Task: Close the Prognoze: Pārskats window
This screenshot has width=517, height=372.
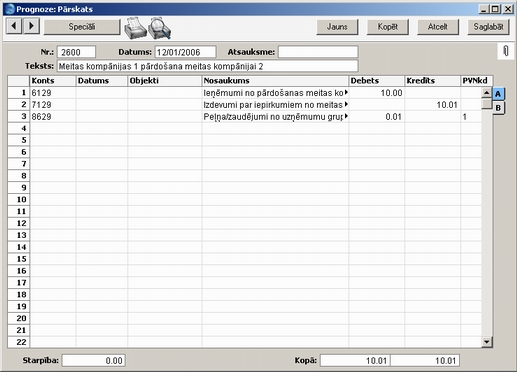Action: click(x=508, y=9)
